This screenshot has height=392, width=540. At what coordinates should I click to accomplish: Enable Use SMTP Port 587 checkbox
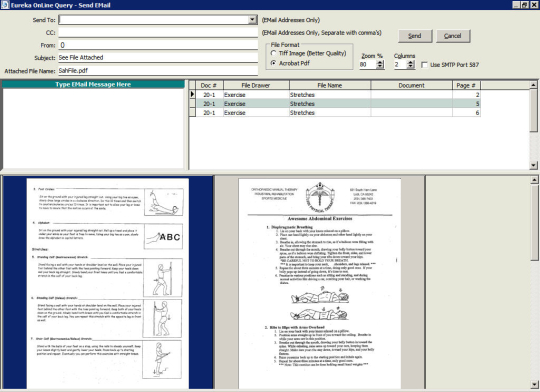[x=425, y=64]
